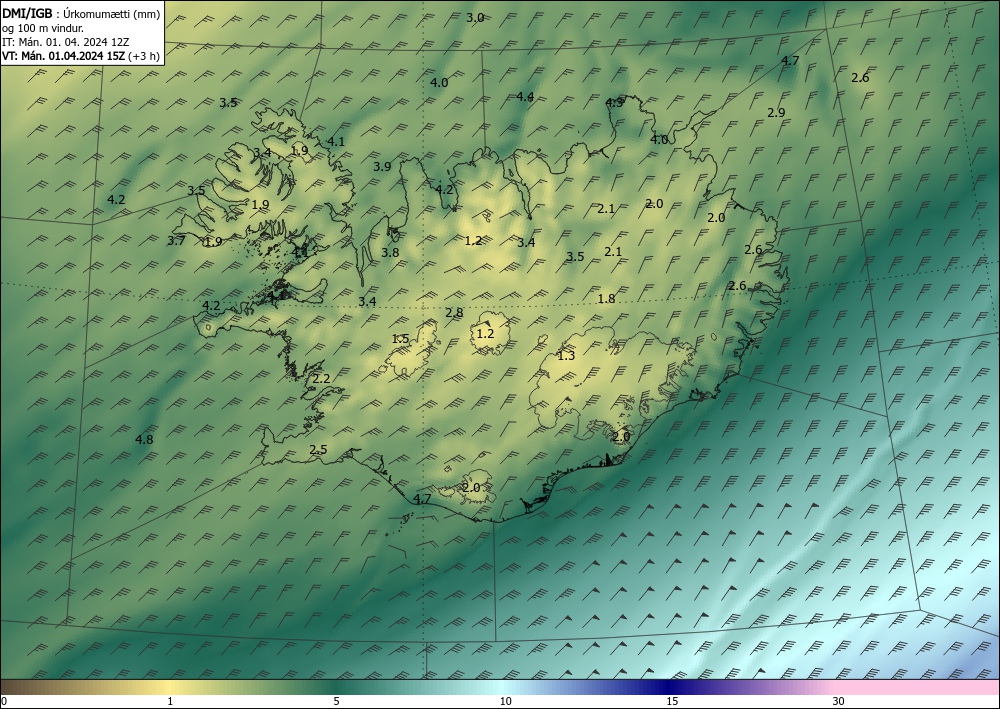Viewport: 1000px width, 709px height.
Task: Click the color scale label 15
Action: click(x=672, y=702)
